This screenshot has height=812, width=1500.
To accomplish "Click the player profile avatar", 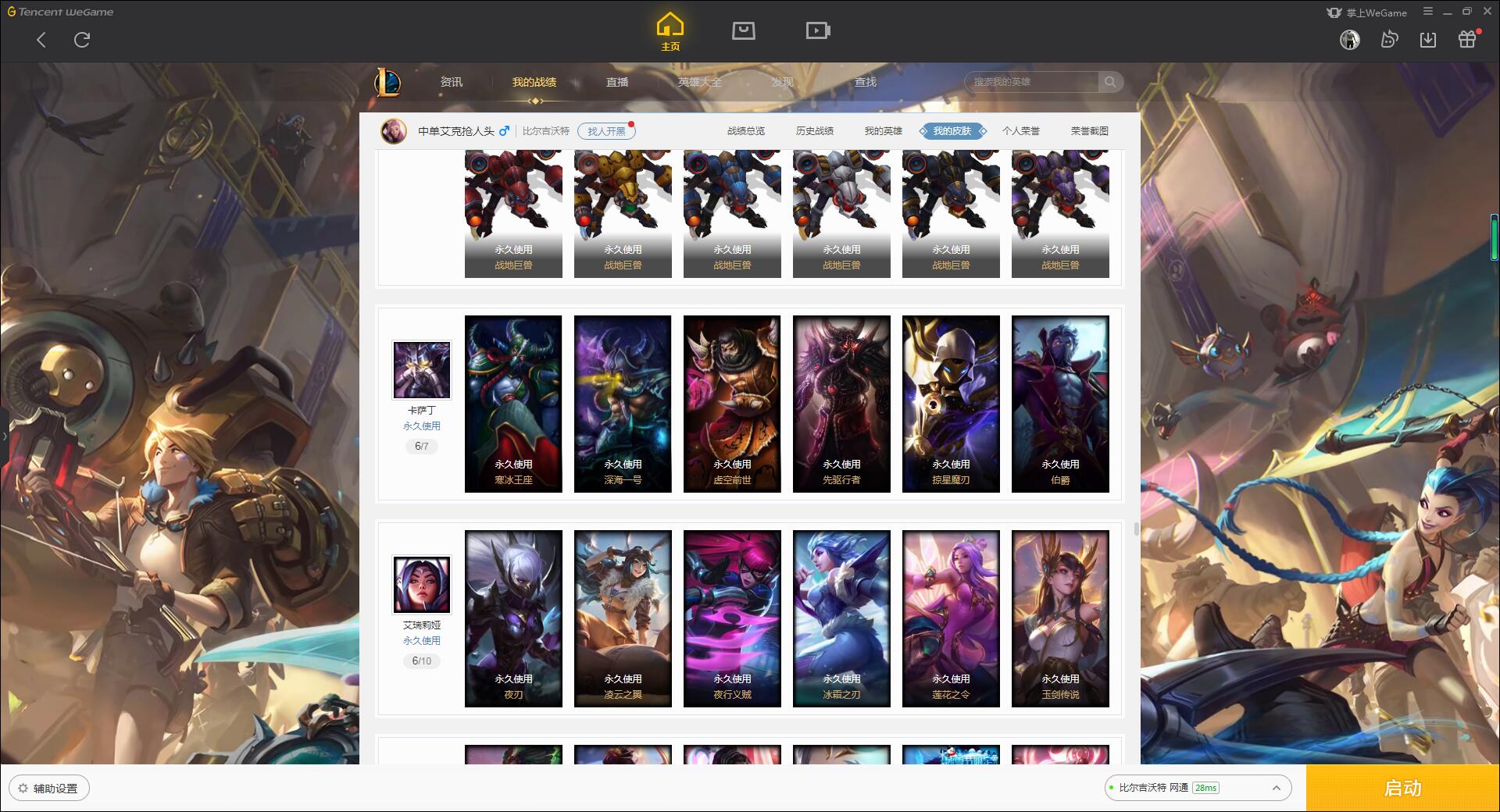I will 394,131.
